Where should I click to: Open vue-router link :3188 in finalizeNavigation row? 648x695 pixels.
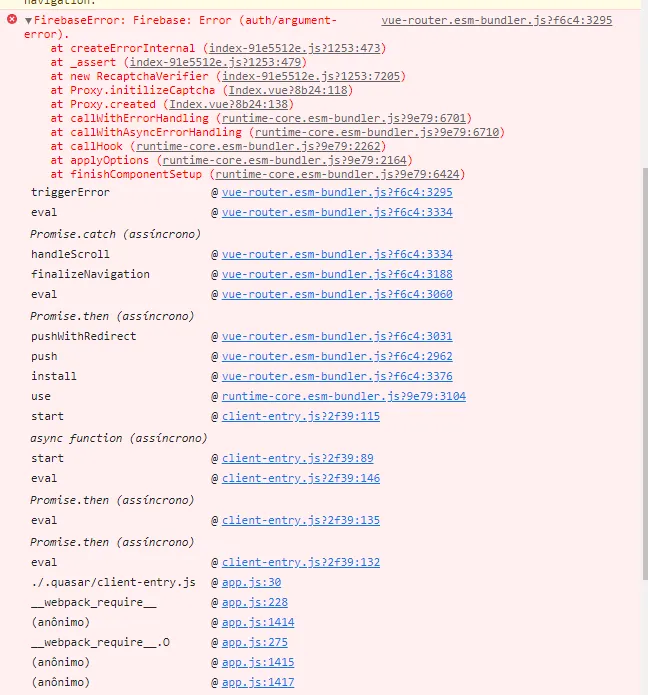[x=337, y=274]
